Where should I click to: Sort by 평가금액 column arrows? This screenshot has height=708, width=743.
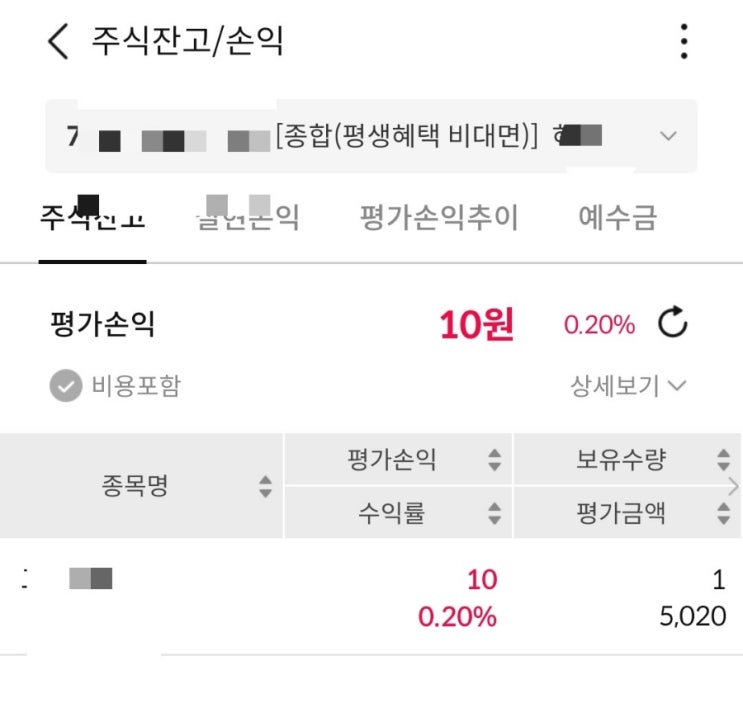[x=723, y=514]
